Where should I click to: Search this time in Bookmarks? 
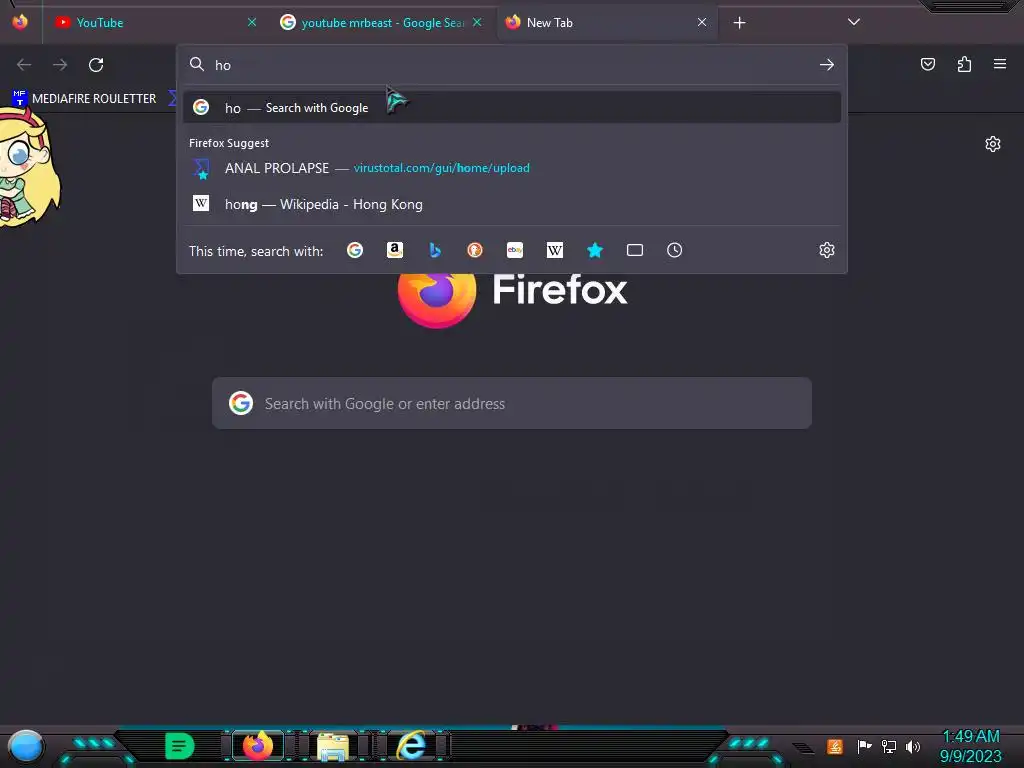pyautogui.click(x=595, y=250)
